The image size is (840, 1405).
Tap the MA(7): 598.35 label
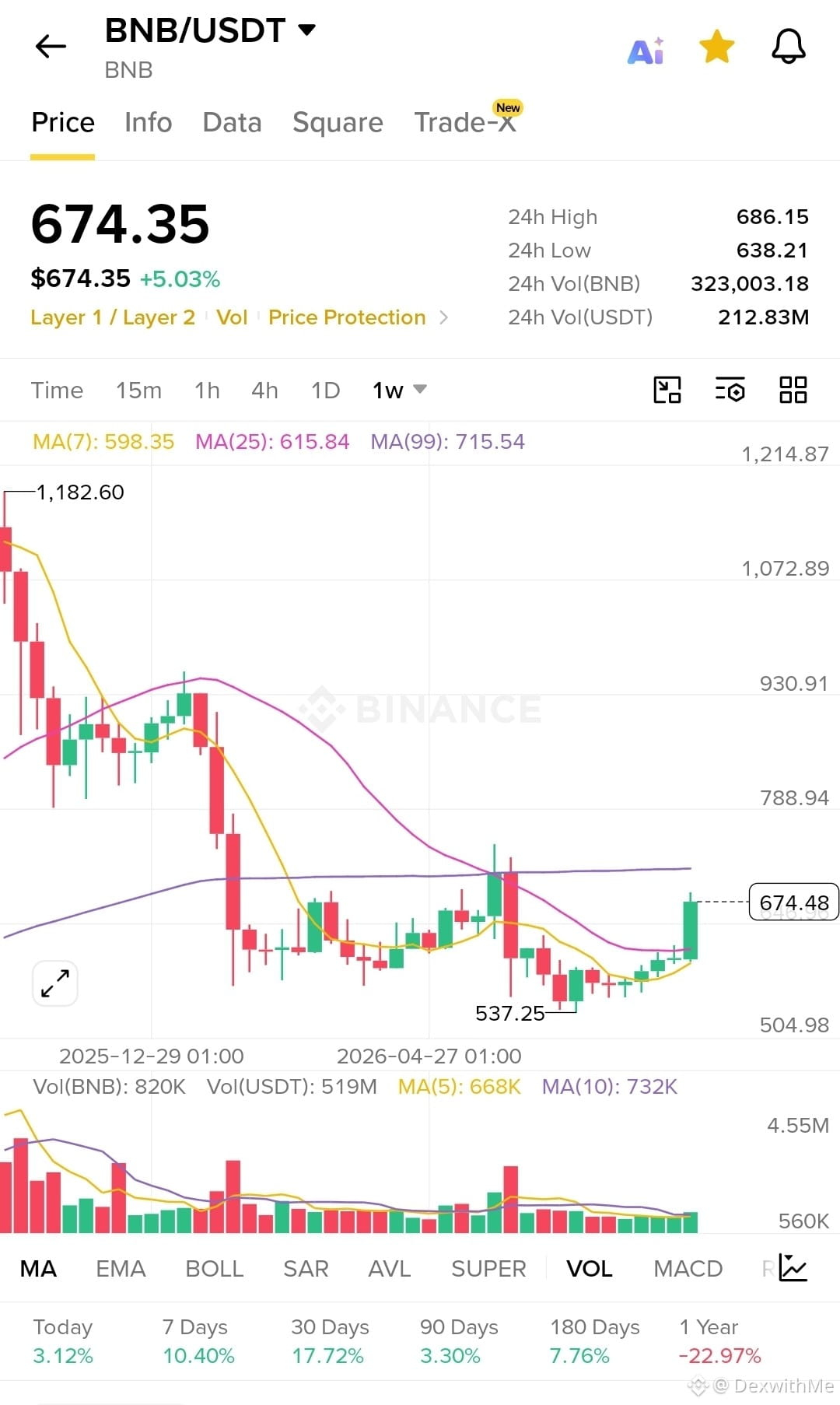point(103,442)
